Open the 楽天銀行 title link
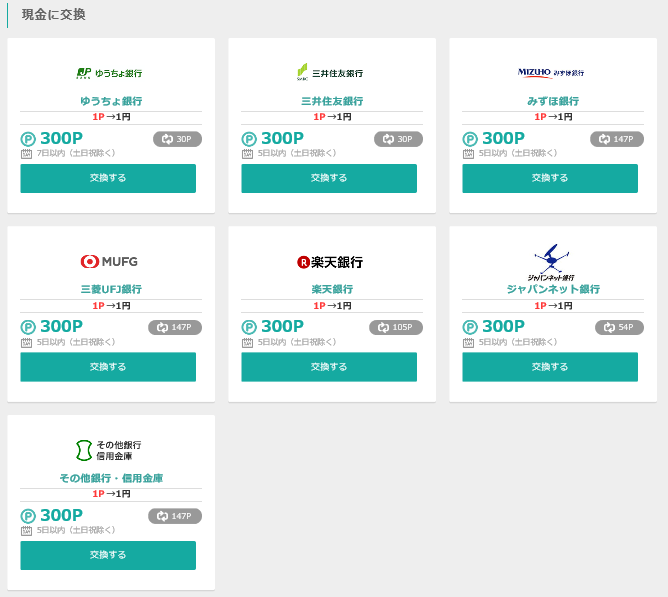668x597 pixels. pyautogui.click(x=332, y=289)
